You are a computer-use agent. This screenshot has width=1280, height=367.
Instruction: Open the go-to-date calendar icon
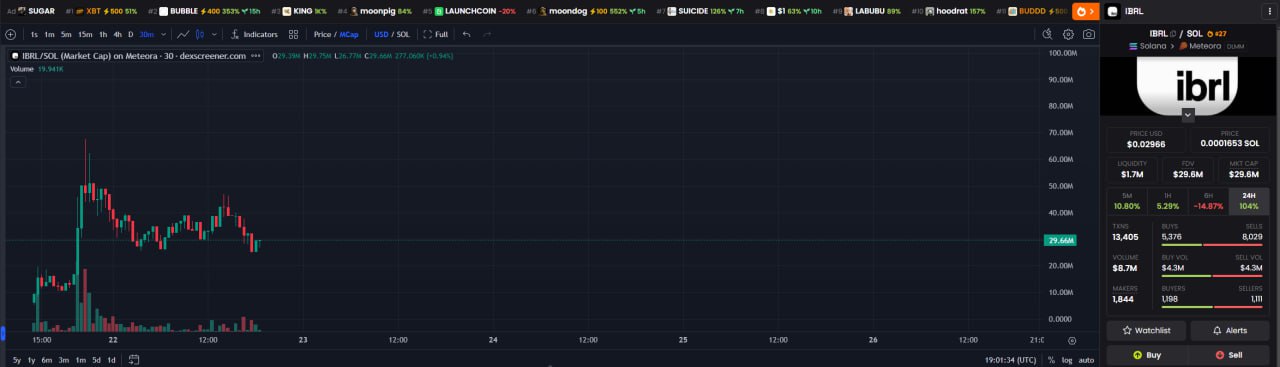(133, 360)
